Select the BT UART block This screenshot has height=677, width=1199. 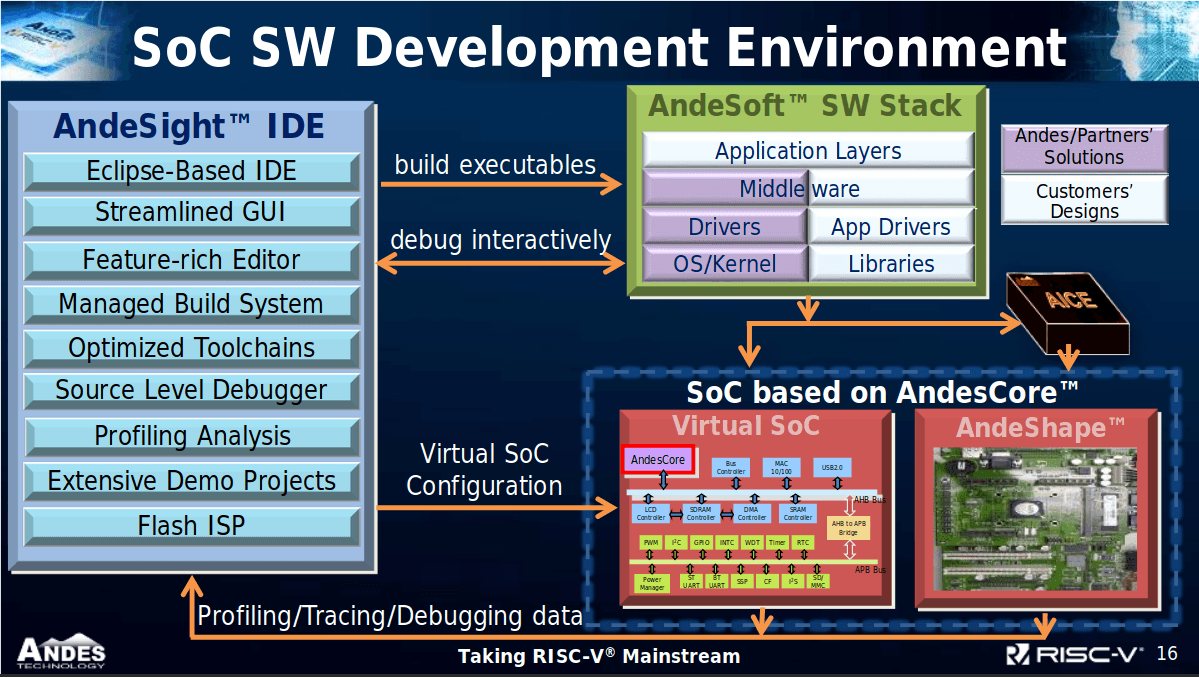coord(716,582)
